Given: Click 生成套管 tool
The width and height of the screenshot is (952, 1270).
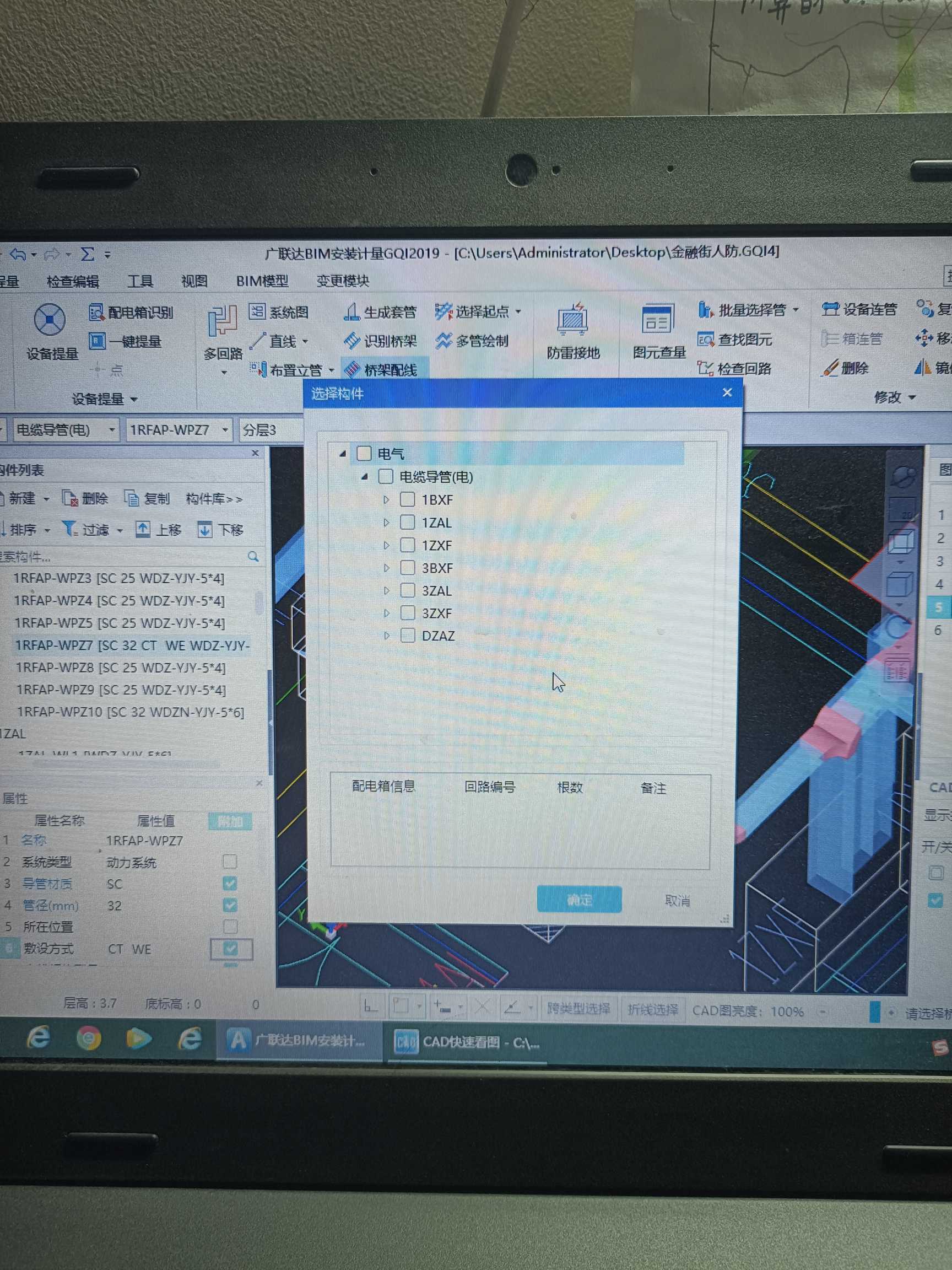Looking at the screenshot, I should coord(380,312).
